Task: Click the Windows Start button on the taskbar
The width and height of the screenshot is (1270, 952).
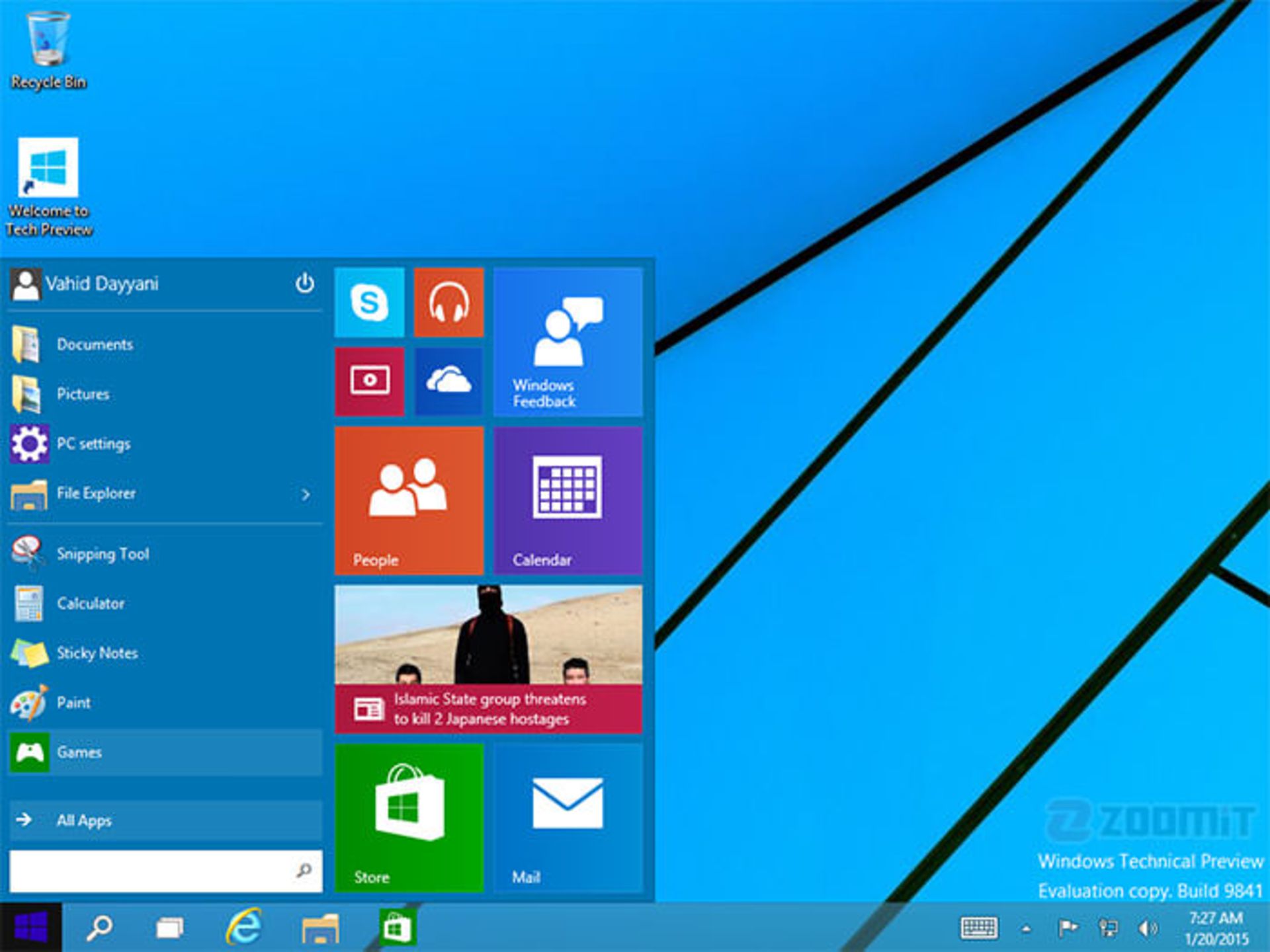Action: tap(31, 928)
